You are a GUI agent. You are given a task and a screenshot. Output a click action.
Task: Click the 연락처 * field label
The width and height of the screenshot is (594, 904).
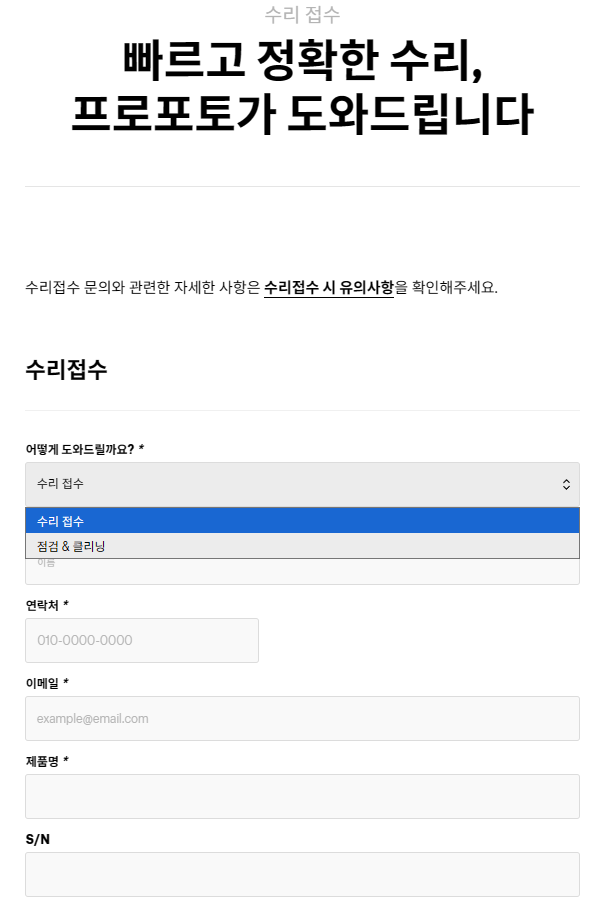47,605
